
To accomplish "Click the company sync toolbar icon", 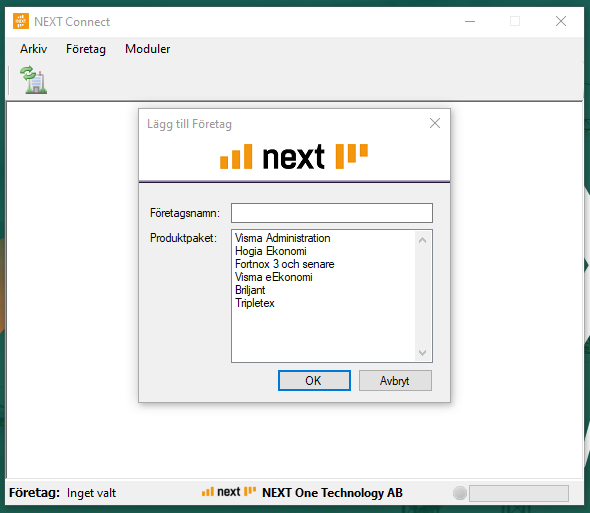I will pyautogui.click(x=34, y=79).
